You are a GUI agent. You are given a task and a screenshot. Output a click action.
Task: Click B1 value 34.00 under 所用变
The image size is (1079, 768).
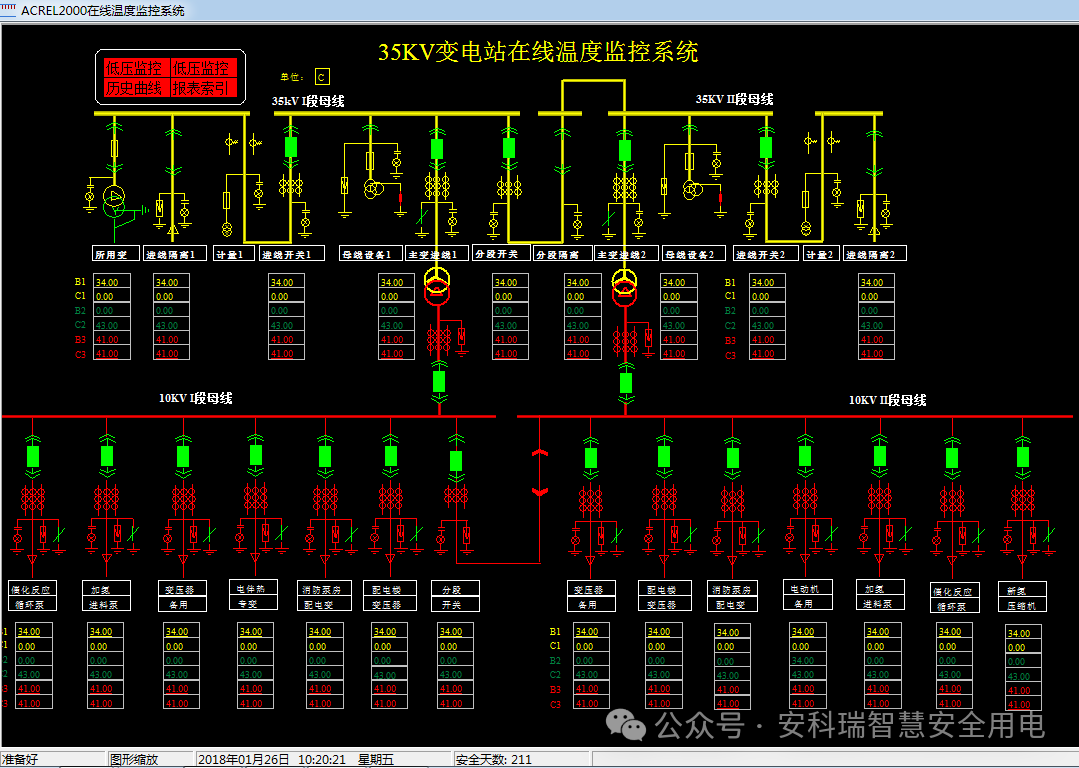click(x=114, y=282)
